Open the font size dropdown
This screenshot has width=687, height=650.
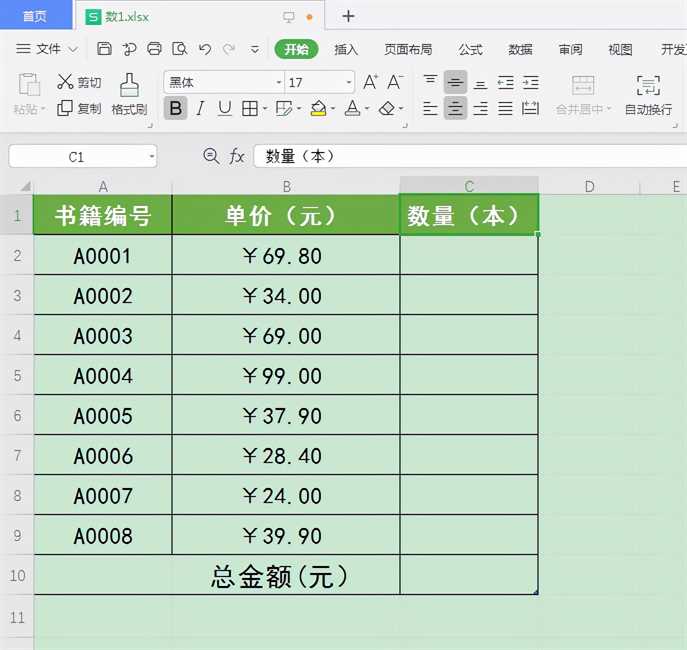pos(348,83)
